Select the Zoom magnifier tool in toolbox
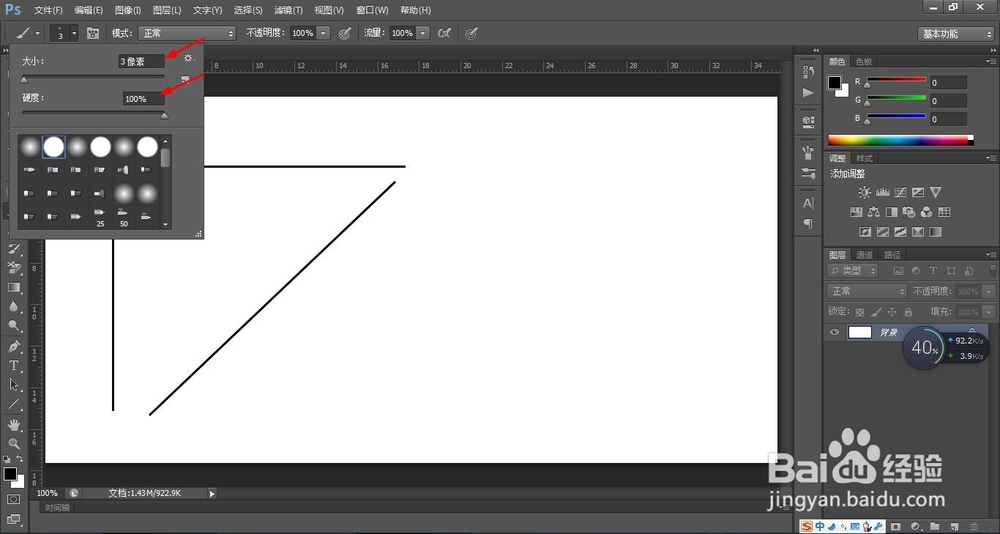Image resolution: width=1000 pixels, height=534 pixels. point(14,443)
